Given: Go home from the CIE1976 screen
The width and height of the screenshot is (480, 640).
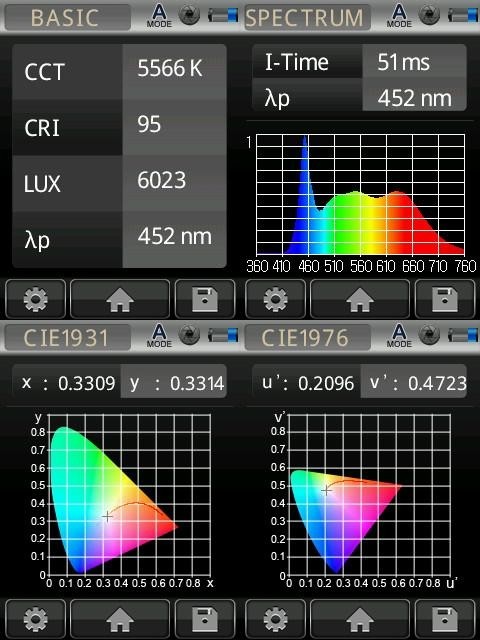Looking at the screenshot, I should pos(360,619).
